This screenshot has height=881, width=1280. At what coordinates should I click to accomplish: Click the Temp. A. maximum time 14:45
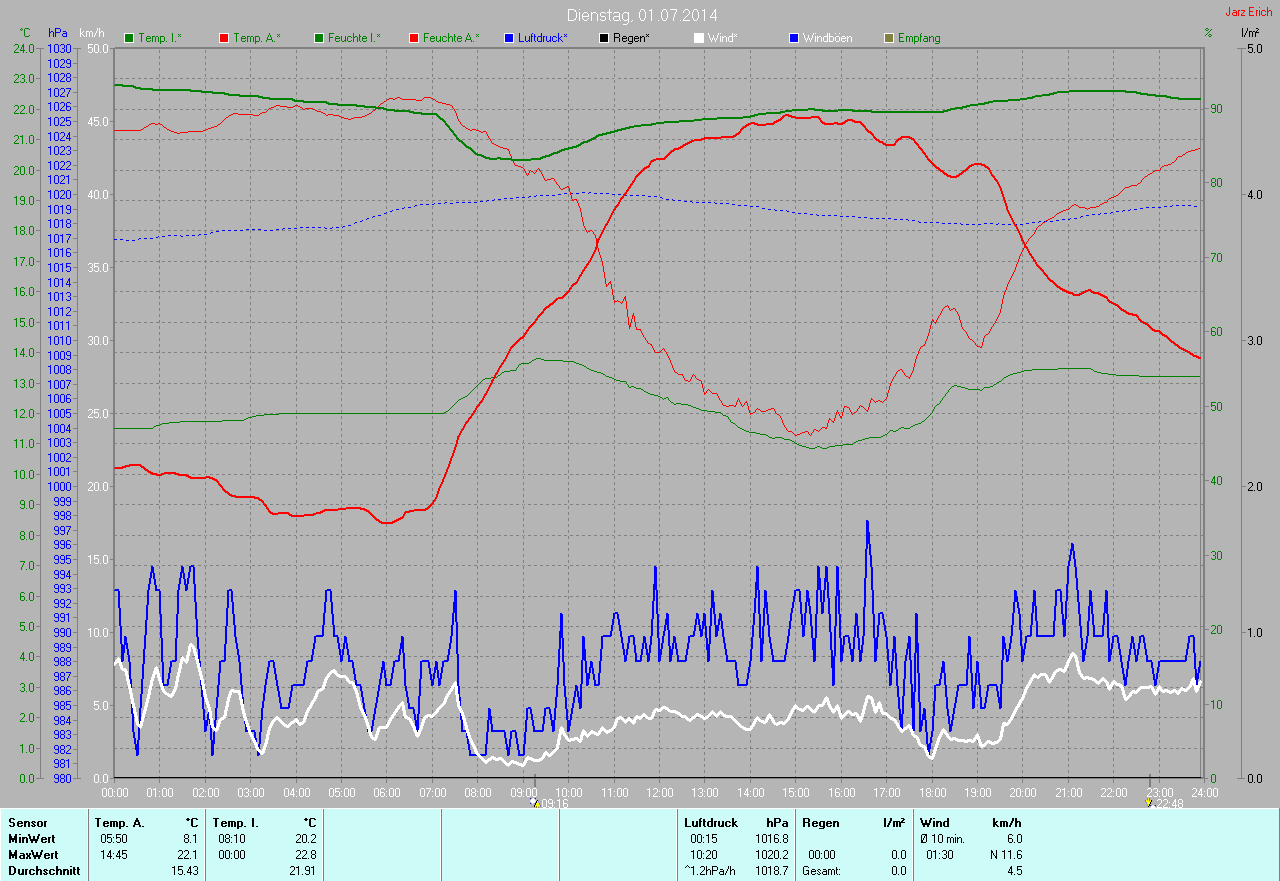tap(113, 855)
